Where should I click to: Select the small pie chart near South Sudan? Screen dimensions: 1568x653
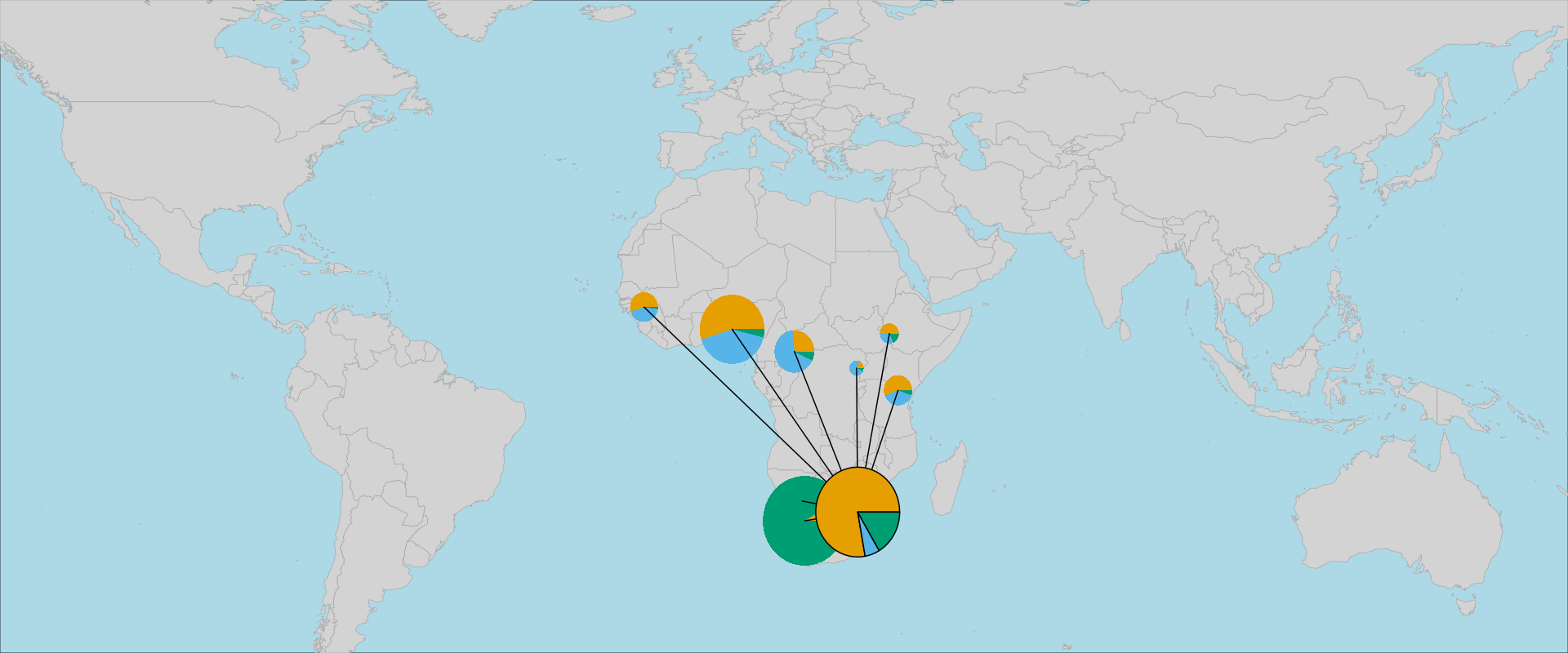[889, 333]
